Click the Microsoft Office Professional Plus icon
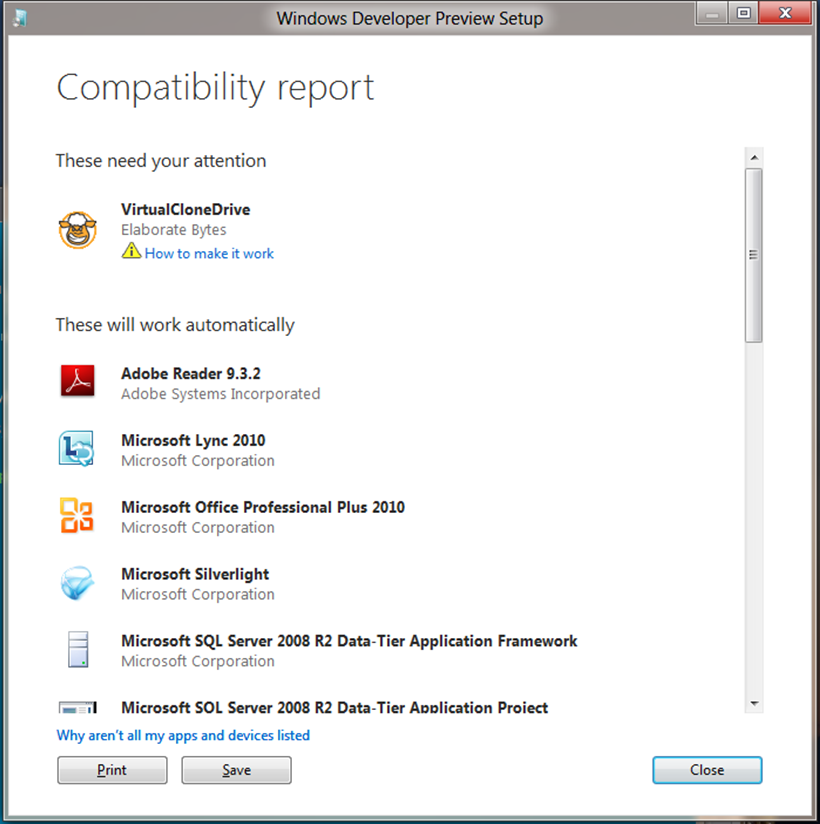Image resolution: width=820 pixels, height=824 pixels. [77, 516]
